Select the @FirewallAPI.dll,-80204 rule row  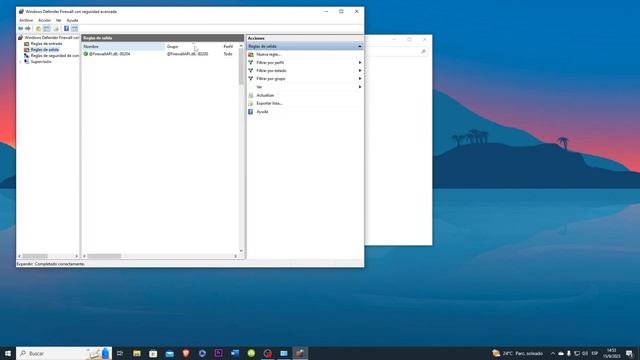pos(160,54)
